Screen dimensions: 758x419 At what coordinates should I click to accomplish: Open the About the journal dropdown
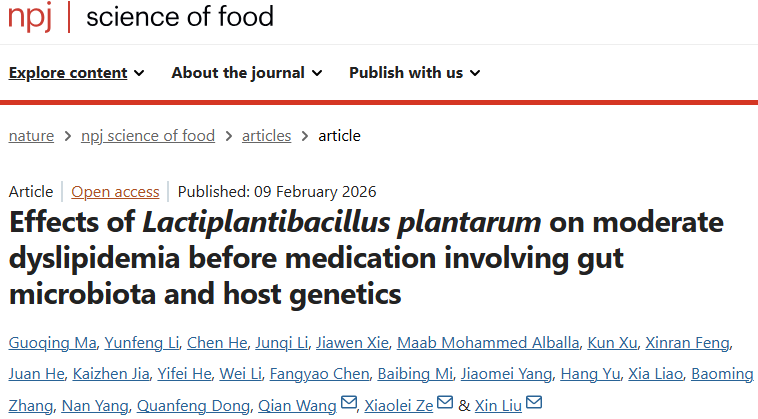tap(246, 72)
